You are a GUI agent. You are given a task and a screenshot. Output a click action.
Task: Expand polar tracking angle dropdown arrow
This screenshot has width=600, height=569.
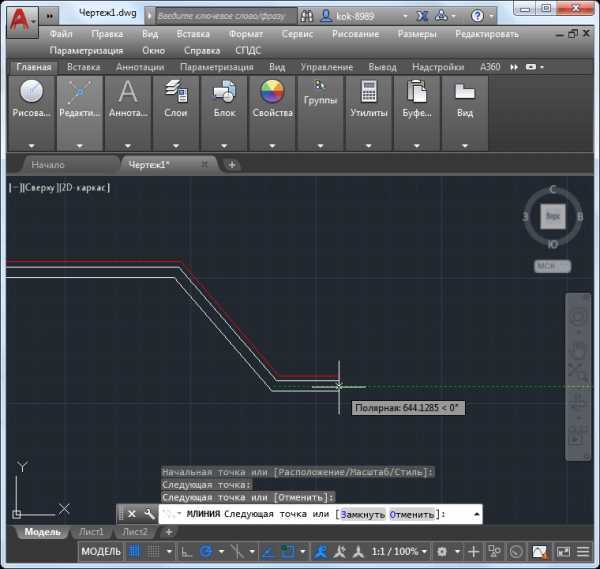click(x=221, y=551)
